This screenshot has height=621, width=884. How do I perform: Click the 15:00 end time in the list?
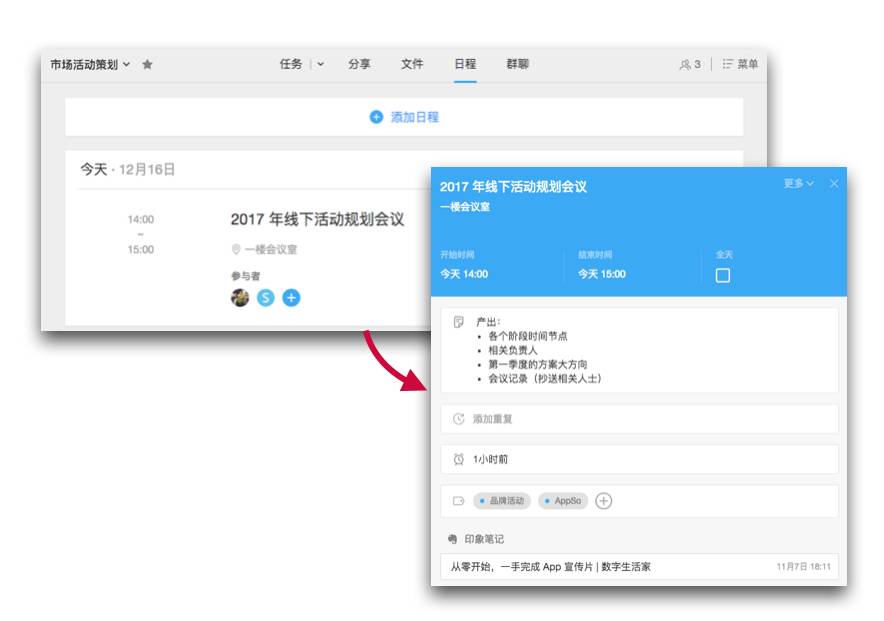click(x=140, y=249)
